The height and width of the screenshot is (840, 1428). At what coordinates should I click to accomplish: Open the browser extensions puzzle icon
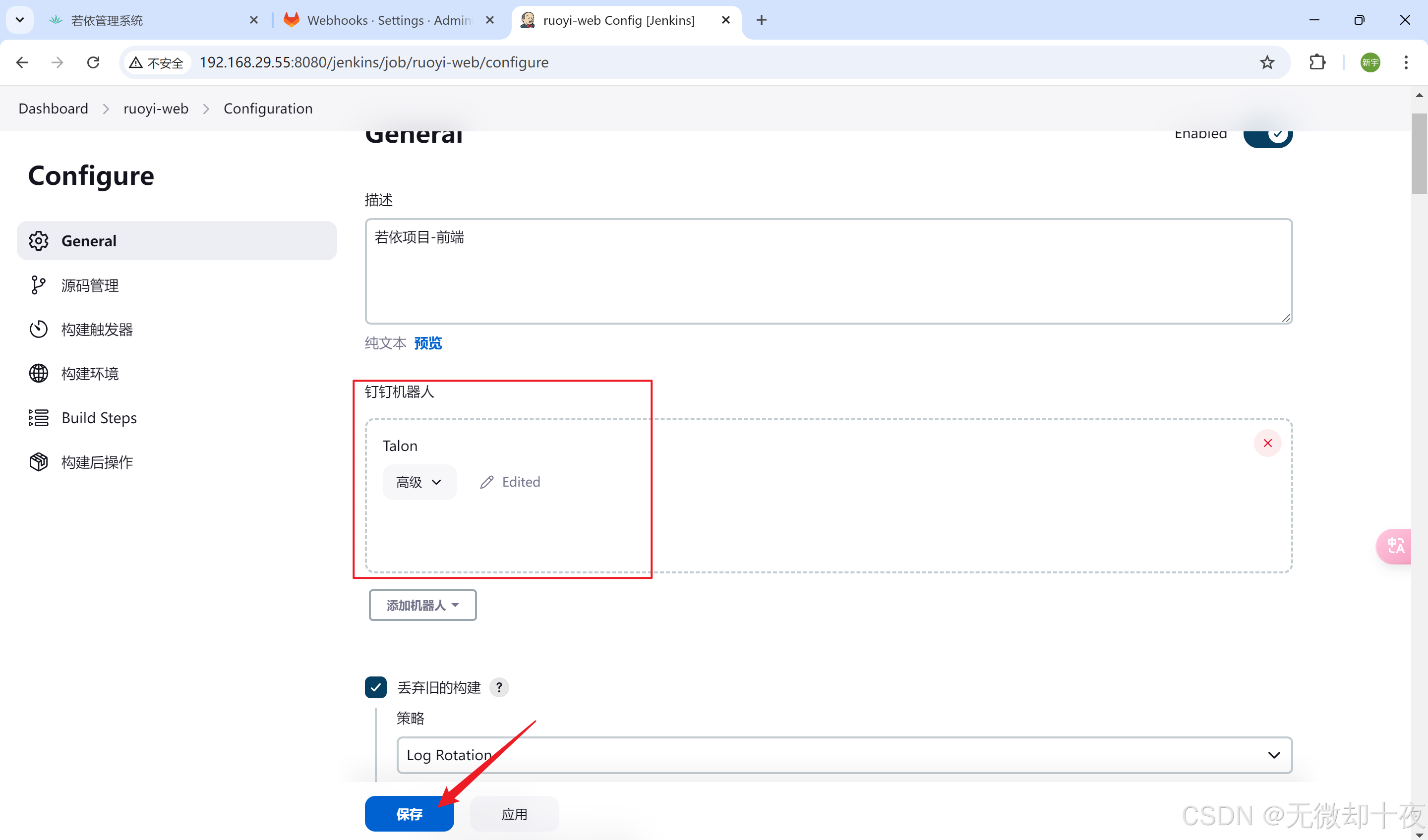click(1317, 62)
